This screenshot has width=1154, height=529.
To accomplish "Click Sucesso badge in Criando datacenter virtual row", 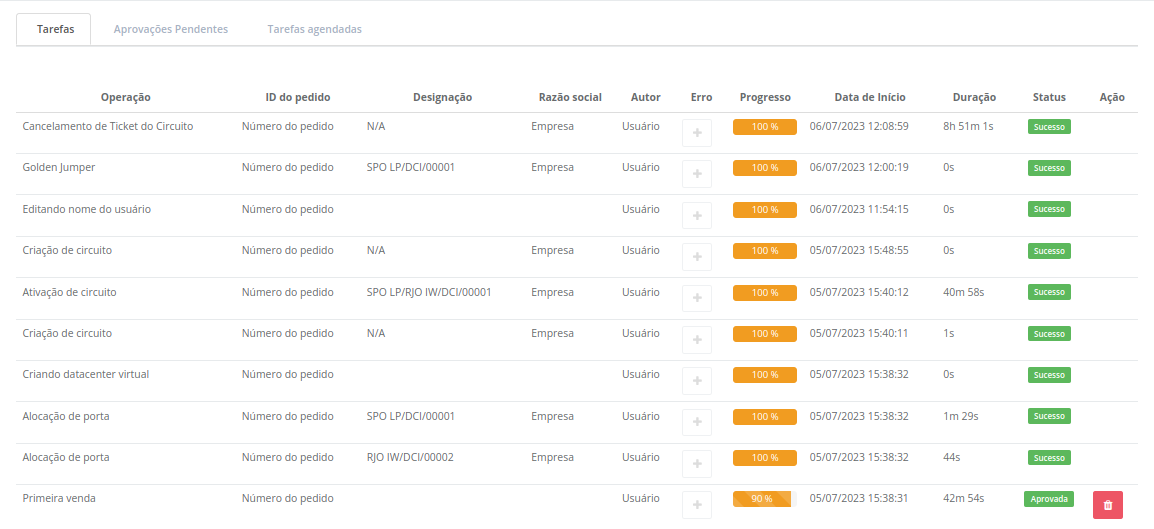I will tap(1049, 374).
